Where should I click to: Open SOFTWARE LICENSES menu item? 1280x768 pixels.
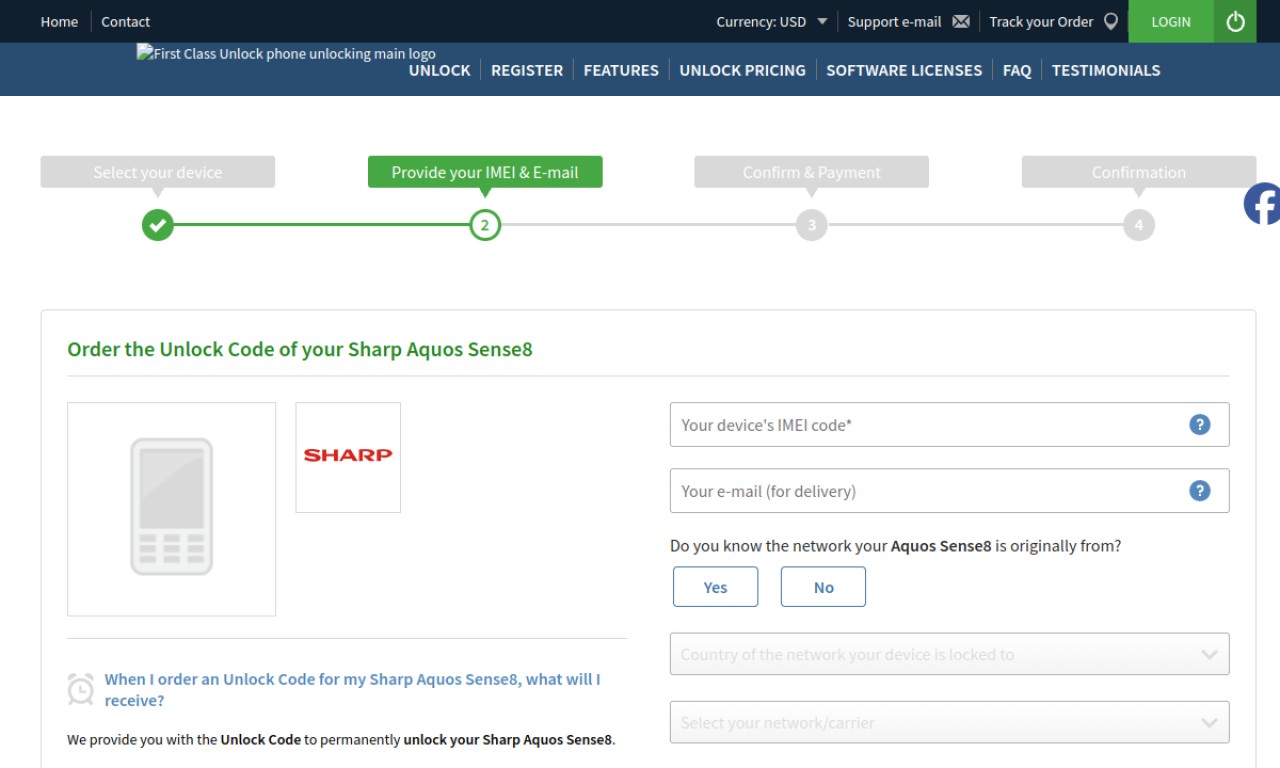(904, 70)
